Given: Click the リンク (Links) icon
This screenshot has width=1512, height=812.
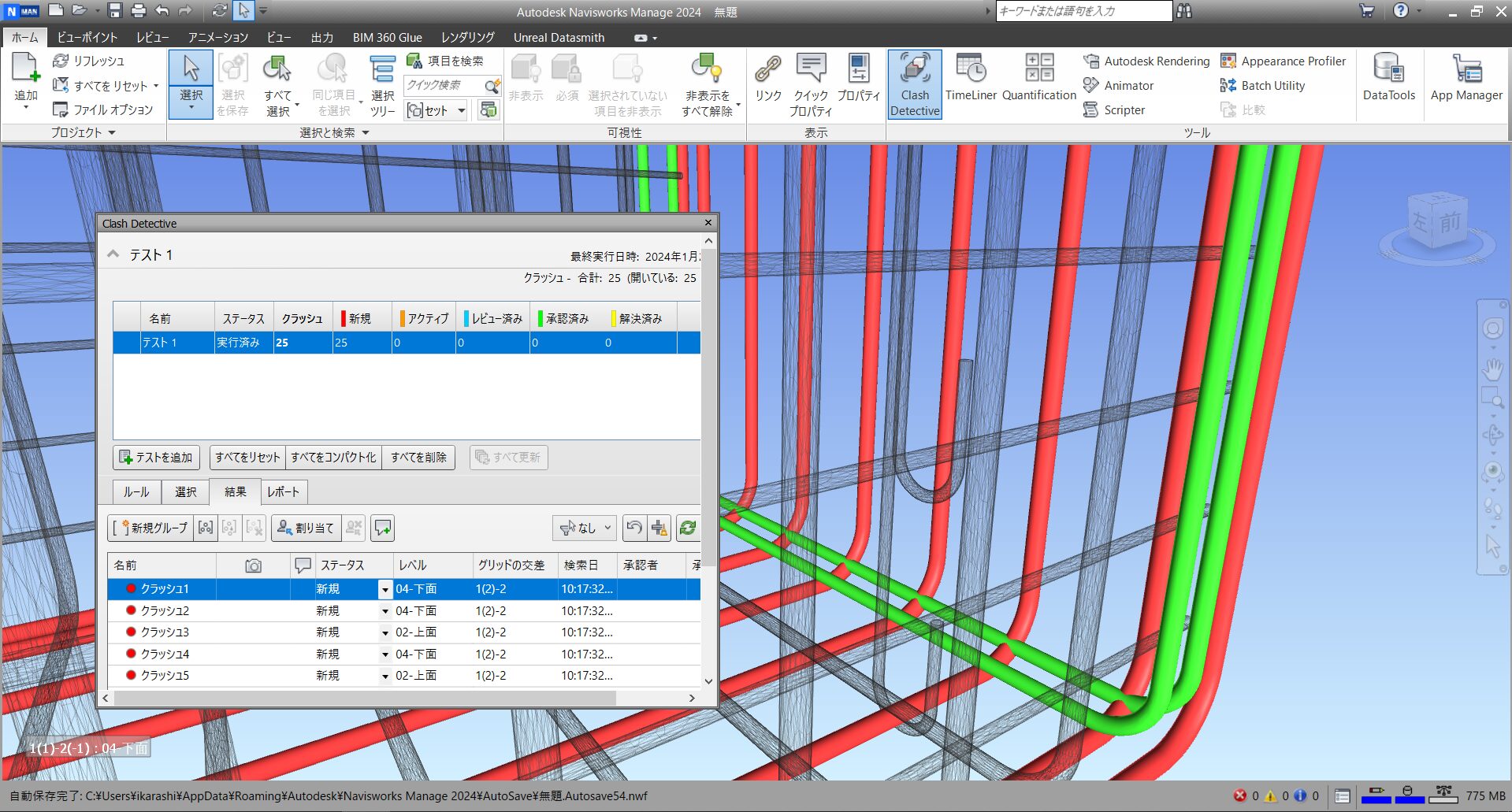Looking at the screenshot, I should pyautogui.click(x=768, y=78).
